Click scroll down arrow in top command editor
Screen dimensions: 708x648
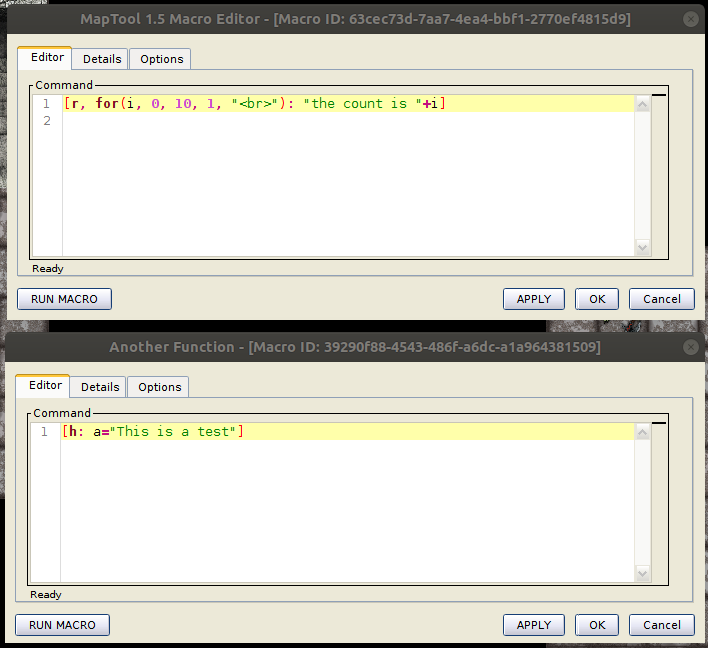point(643,247)
